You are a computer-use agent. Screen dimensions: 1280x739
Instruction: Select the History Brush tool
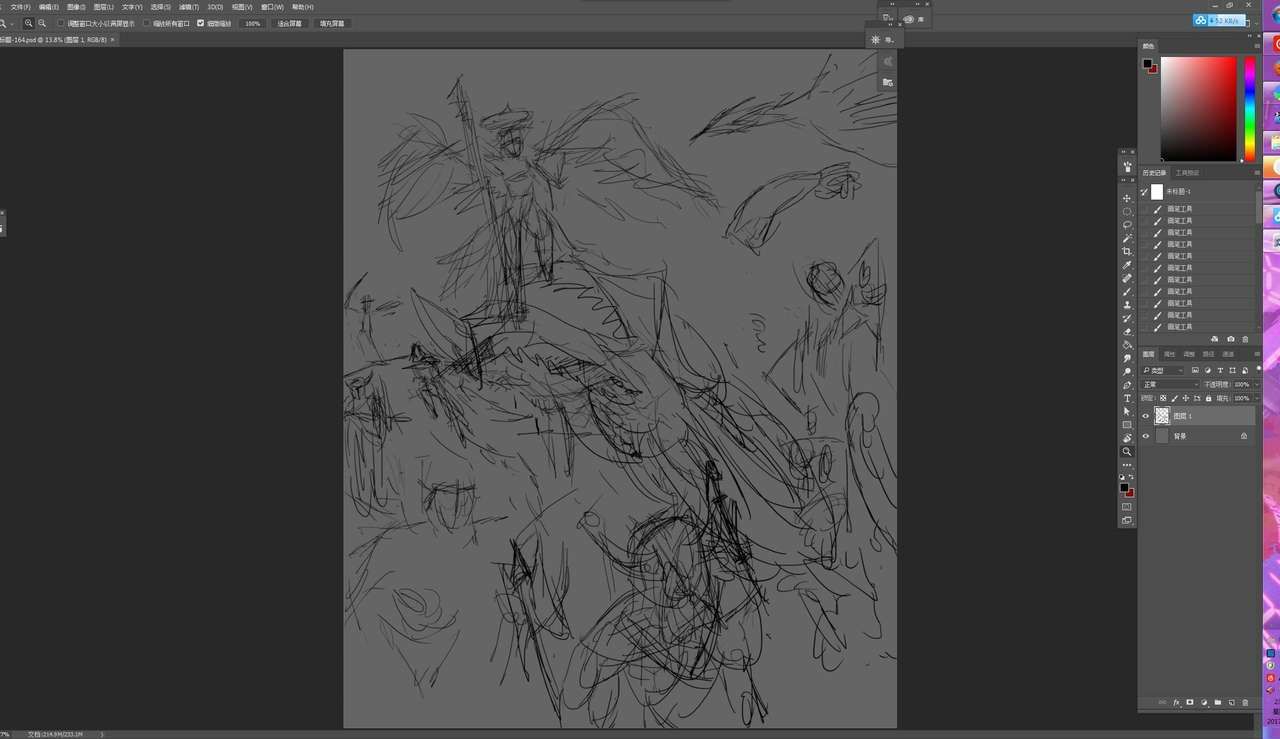(x=1127, y=318)
